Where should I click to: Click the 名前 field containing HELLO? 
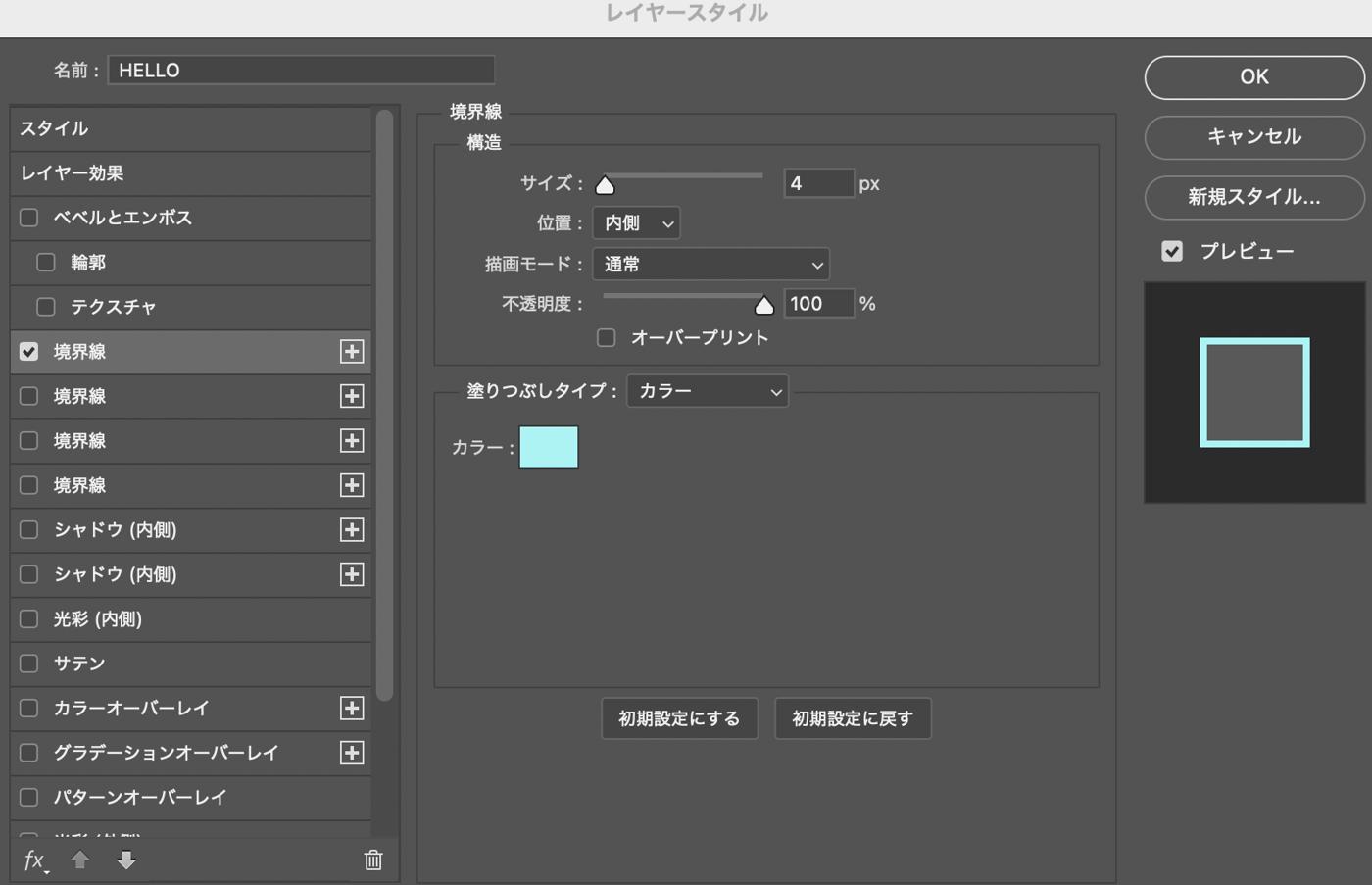301,71
